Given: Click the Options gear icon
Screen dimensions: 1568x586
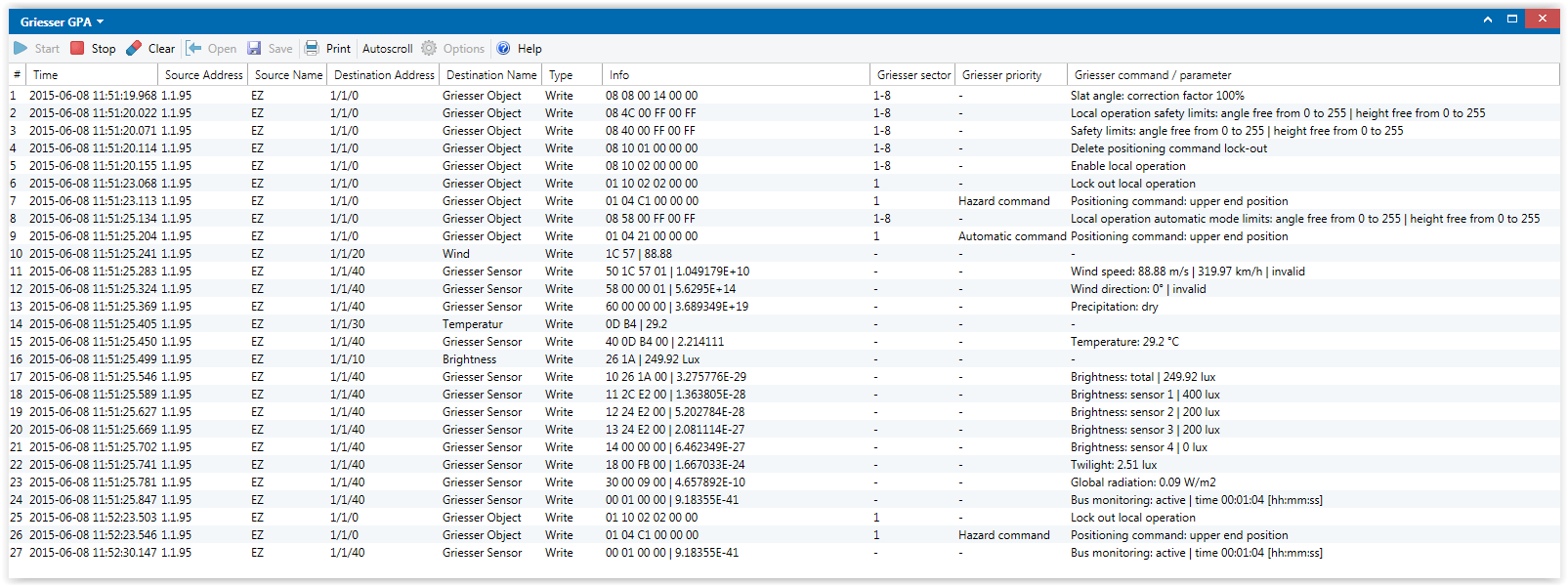Looking at the screenshot, I should pos(429,48).
